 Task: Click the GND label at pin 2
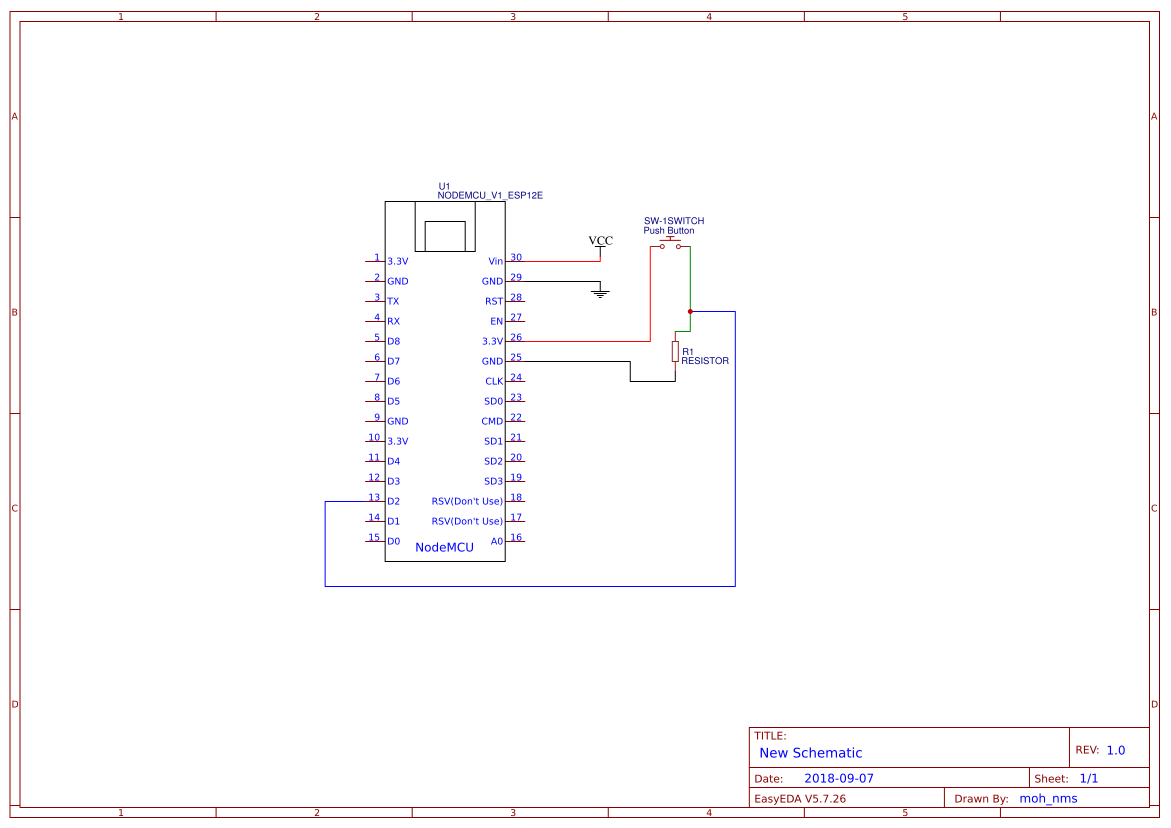point(397,281)
